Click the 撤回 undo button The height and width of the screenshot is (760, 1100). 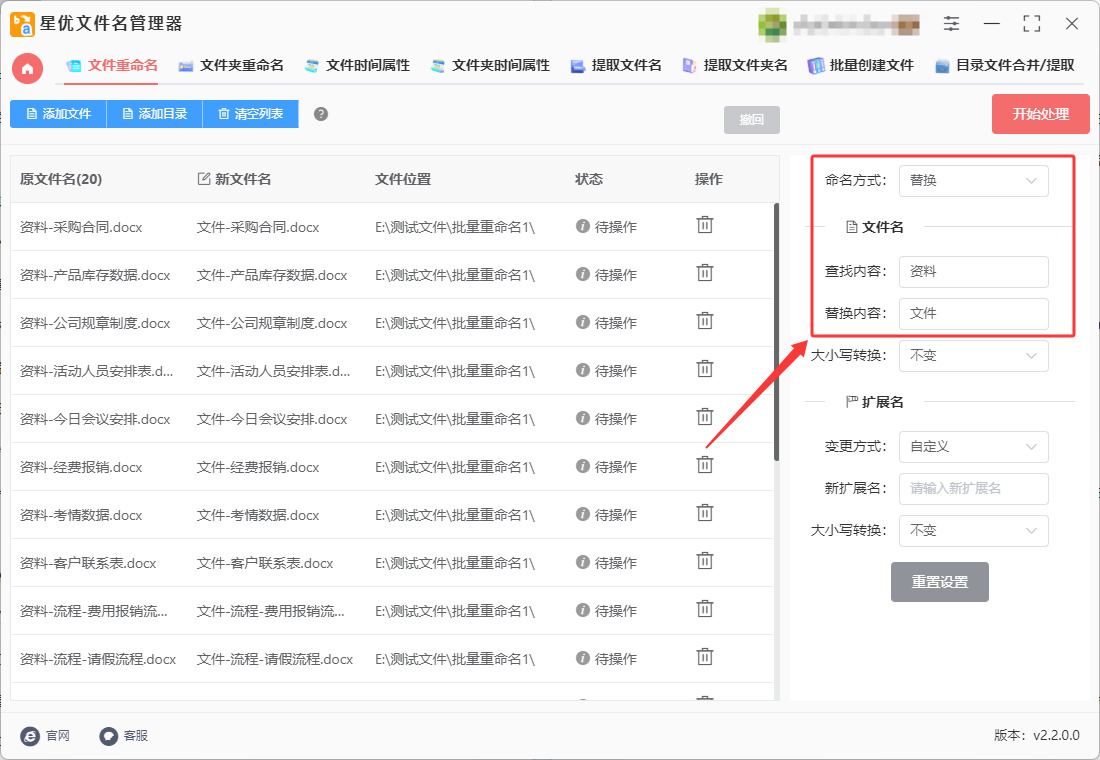751,120
